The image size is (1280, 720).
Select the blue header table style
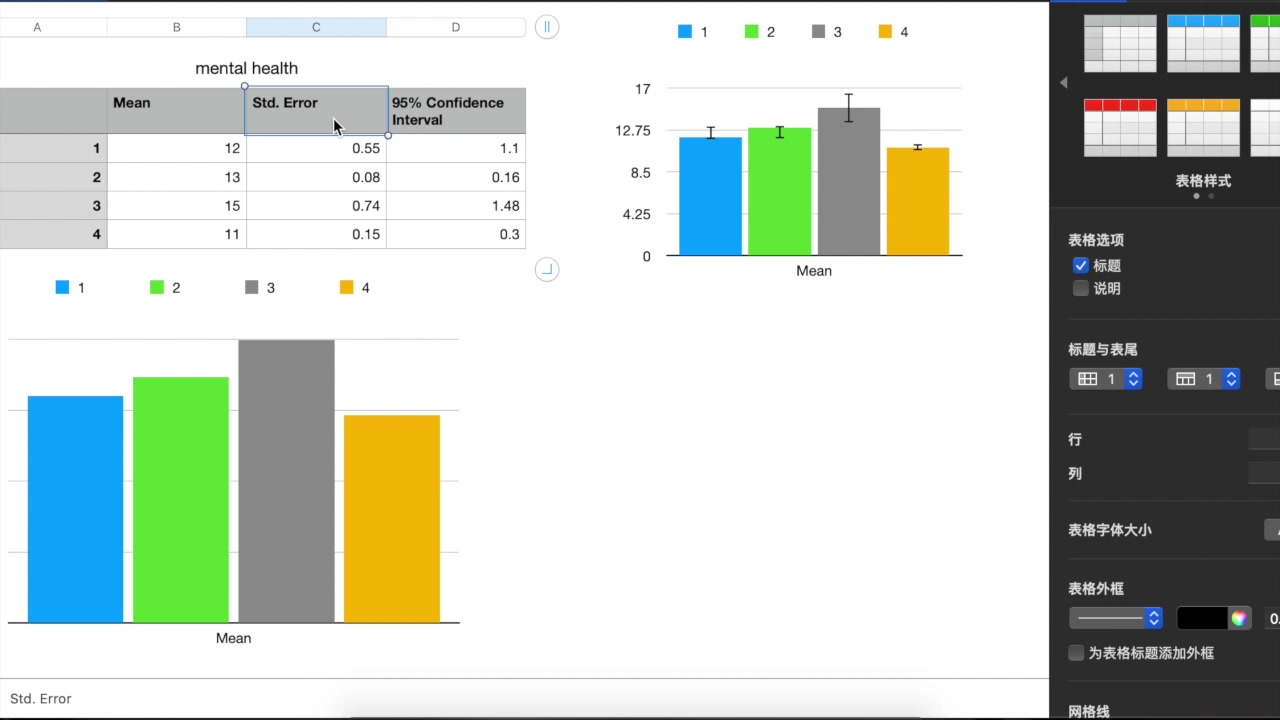pyautogui.click(x=1203, y=43)
